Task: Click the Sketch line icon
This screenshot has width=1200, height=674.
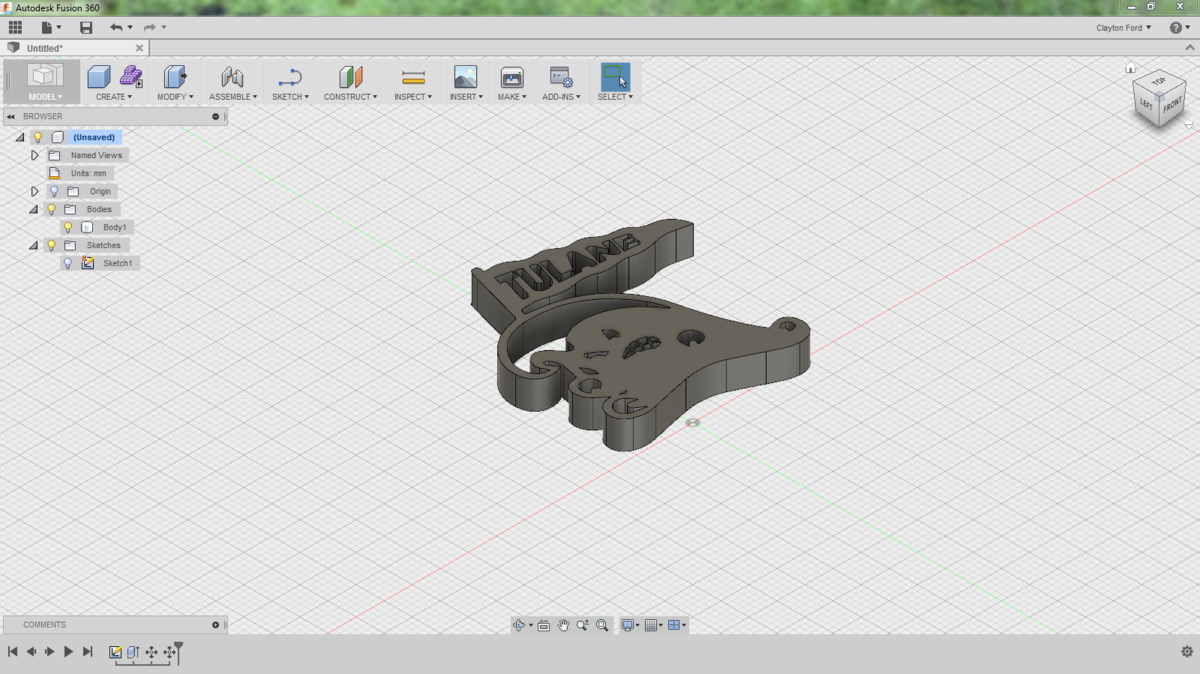Action: [290, 77]
